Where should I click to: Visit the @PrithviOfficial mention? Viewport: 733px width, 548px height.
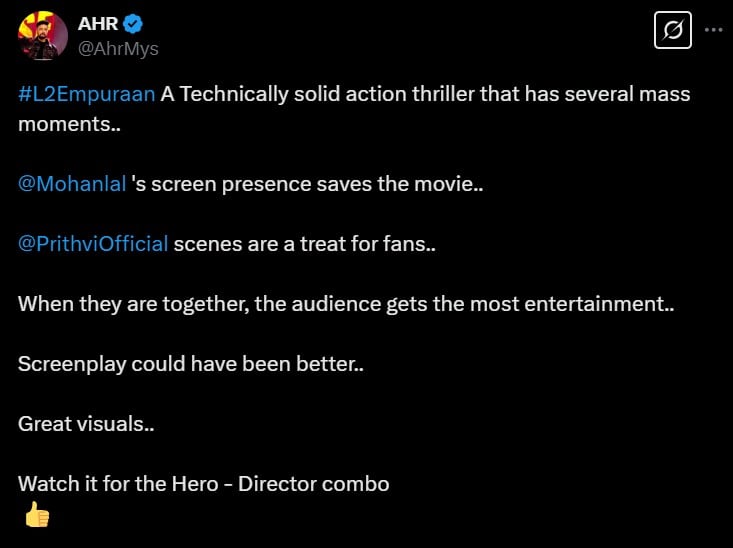point(93,244)
